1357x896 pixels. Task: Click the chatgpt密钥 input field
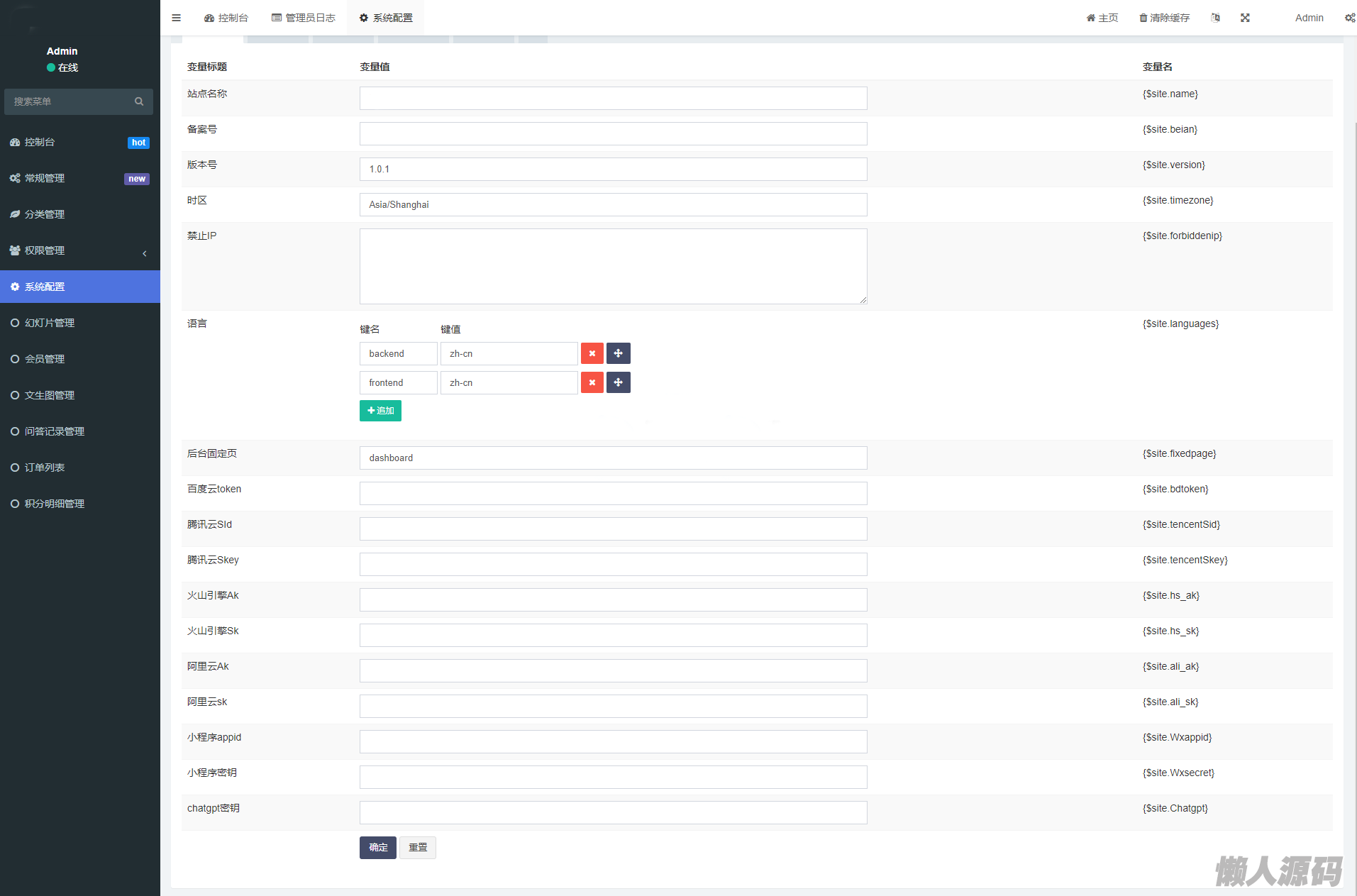(614, 812)
